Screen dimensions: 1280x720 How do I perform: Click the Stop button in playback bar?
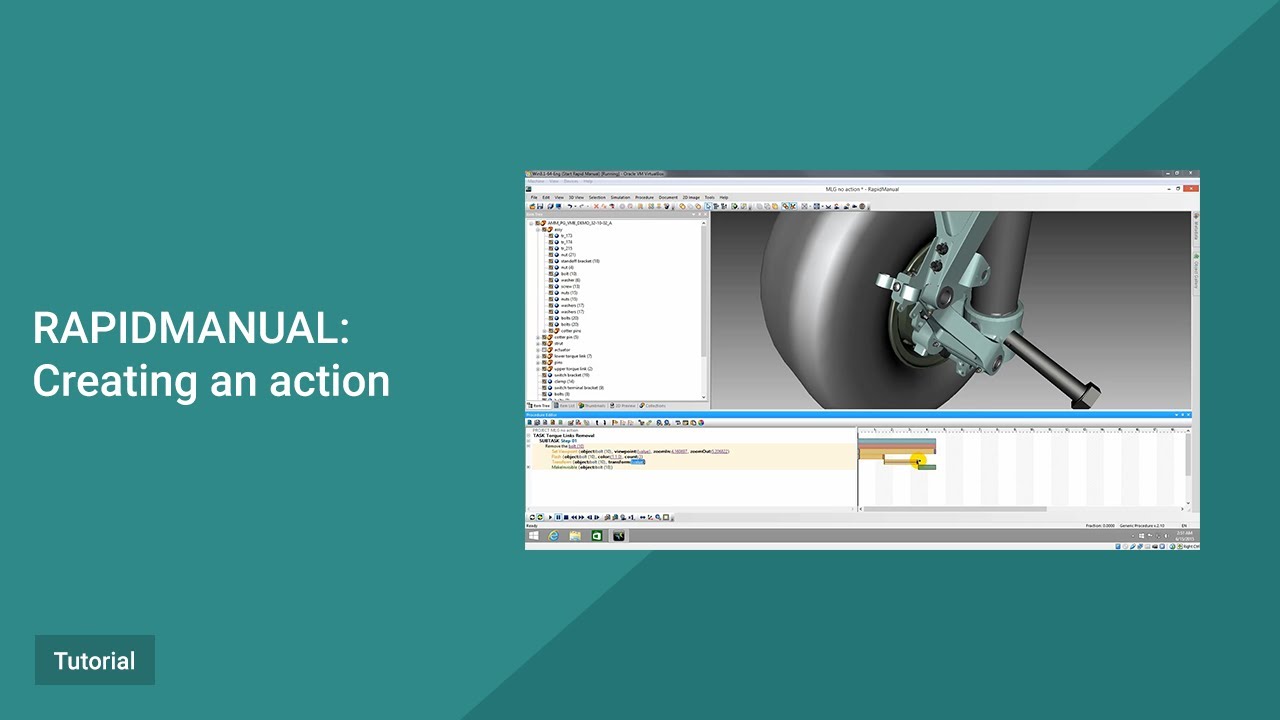[566, 517]
